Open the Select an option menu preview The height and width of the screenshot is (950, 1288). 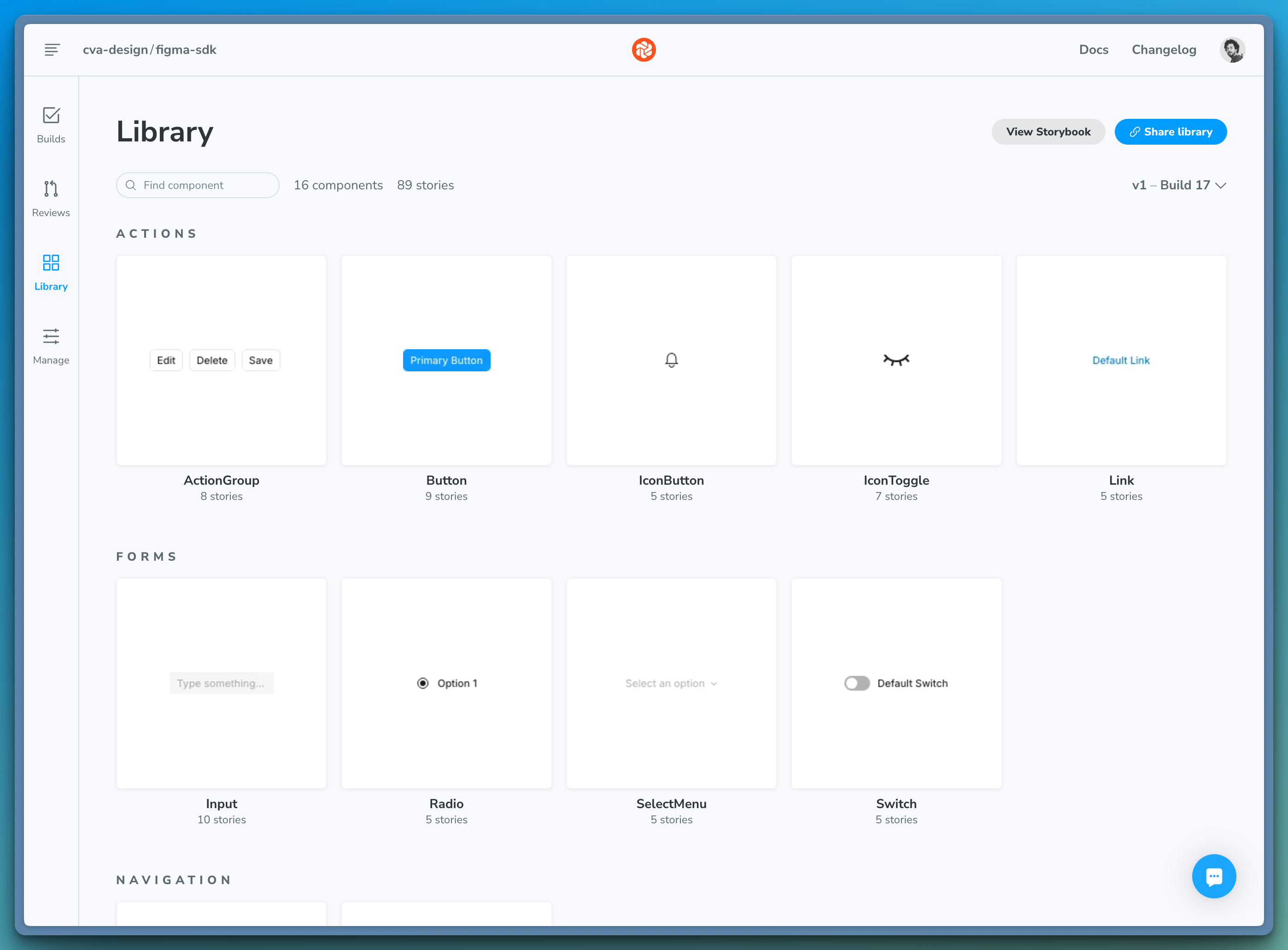point(671,683)
